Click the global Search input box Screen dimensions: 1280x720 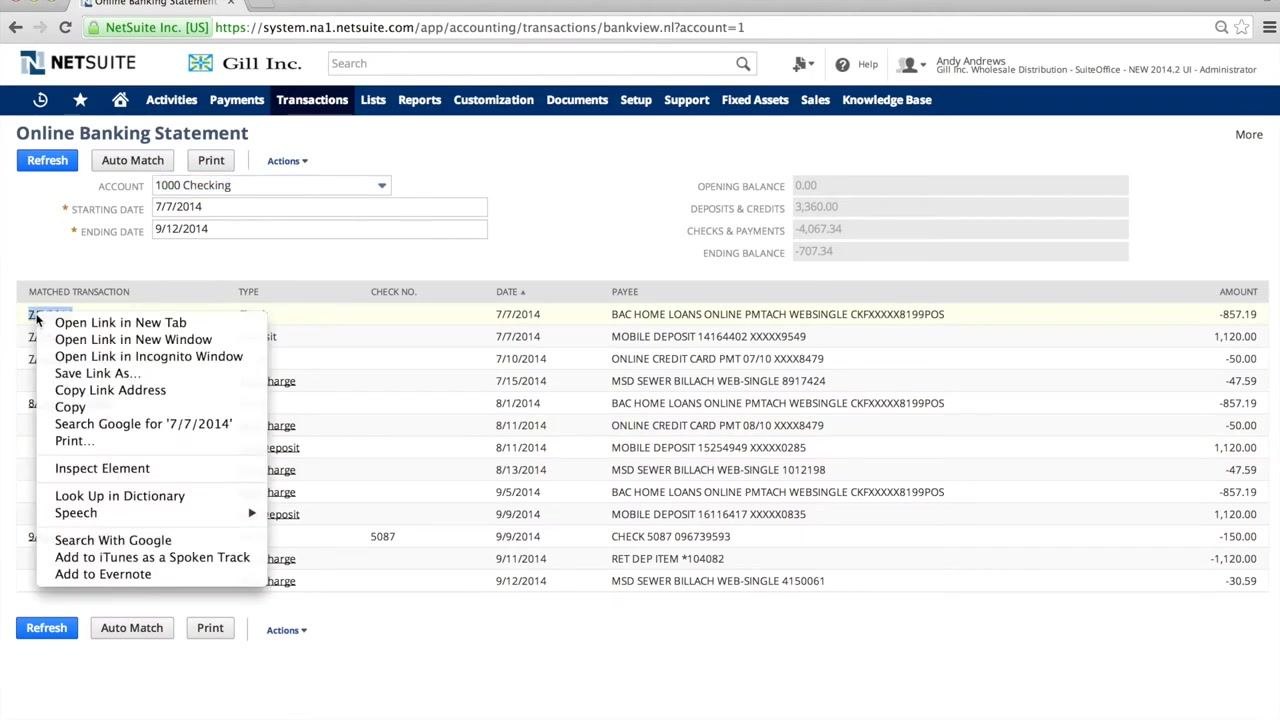point(530,64)
